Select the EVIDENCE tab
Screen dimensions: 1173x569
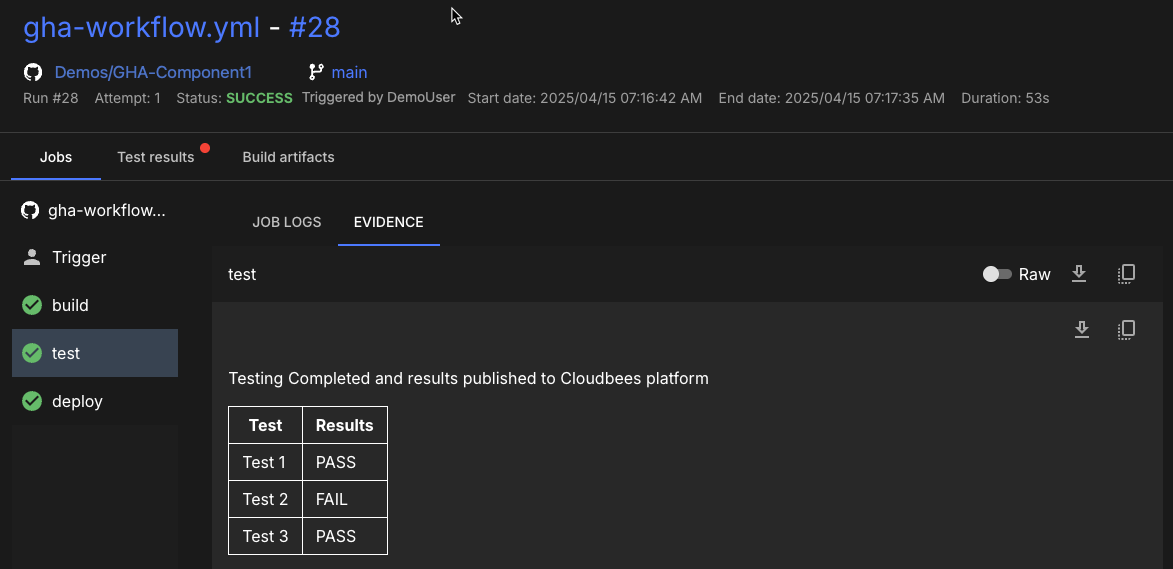[x=389, y=222]
